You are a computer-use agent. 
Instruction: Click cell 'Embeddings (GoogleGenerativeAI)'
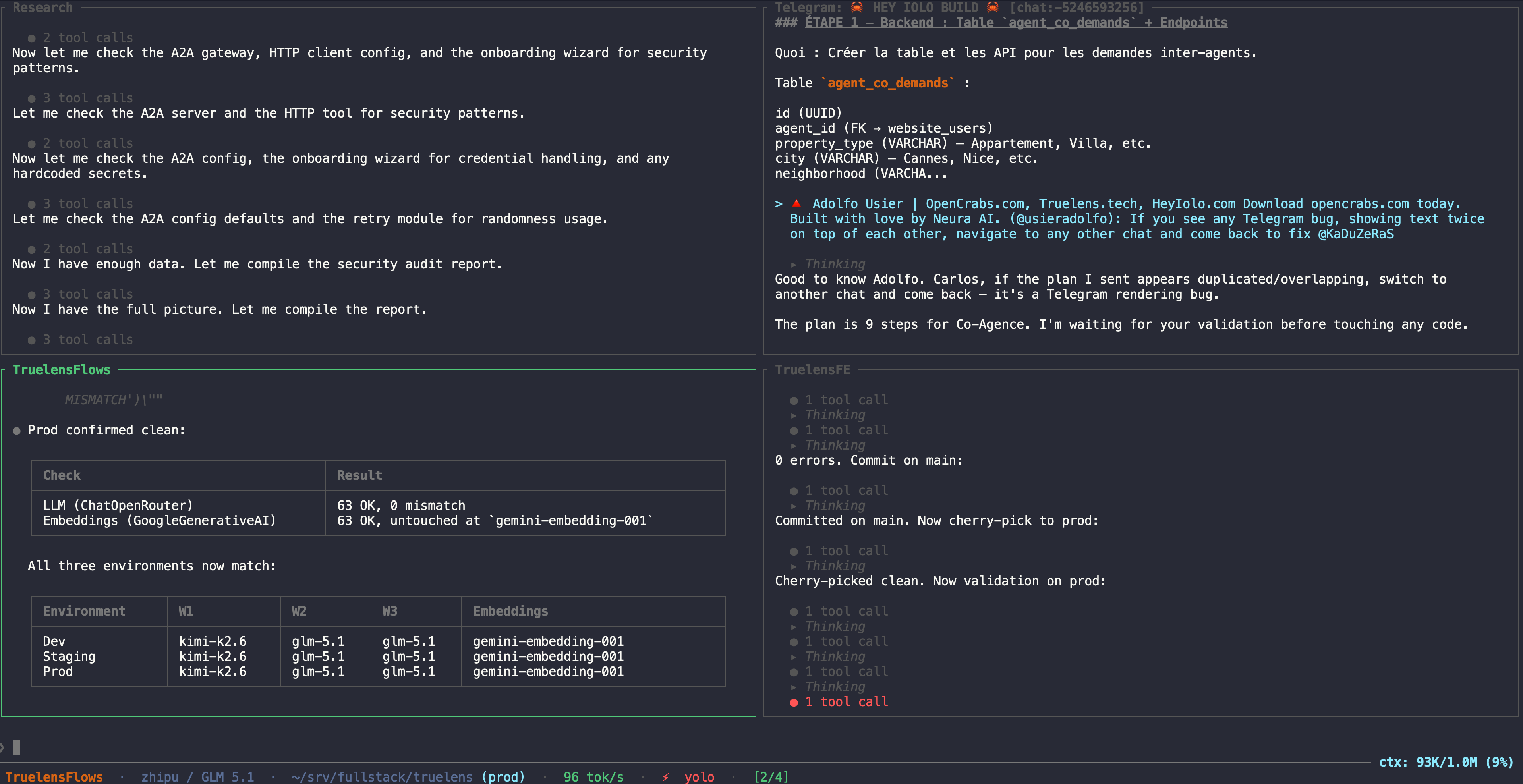point(159,520)
